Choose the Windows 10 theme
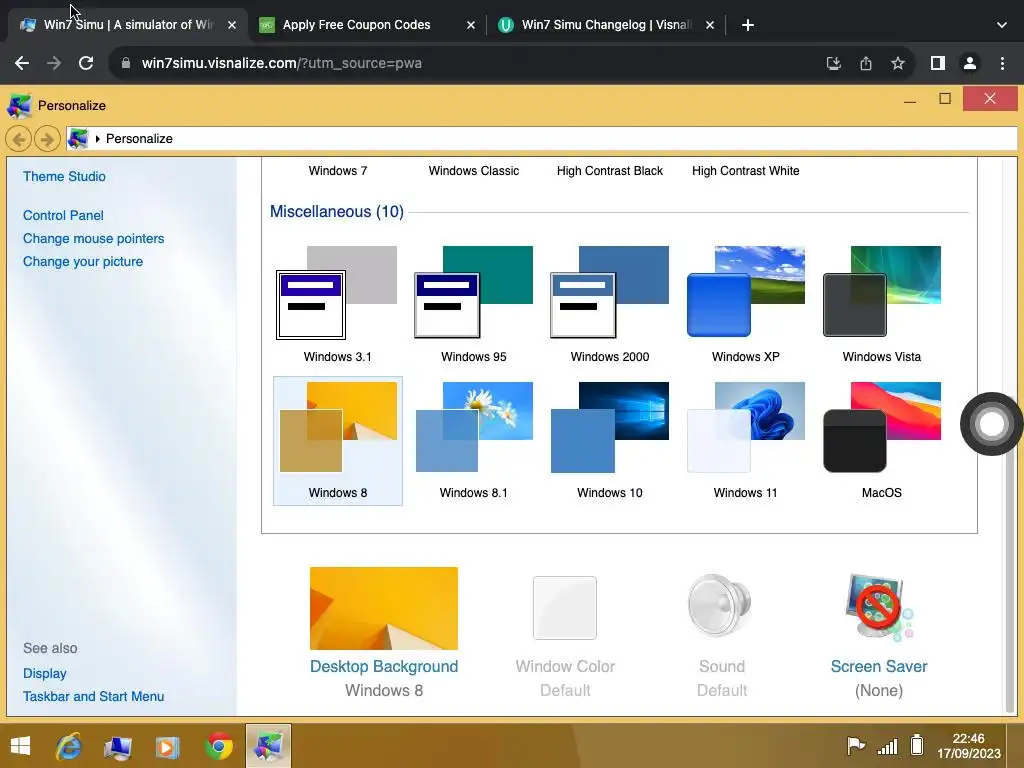The height and width of the screenshot is (768, 1024). pos(609,440)
